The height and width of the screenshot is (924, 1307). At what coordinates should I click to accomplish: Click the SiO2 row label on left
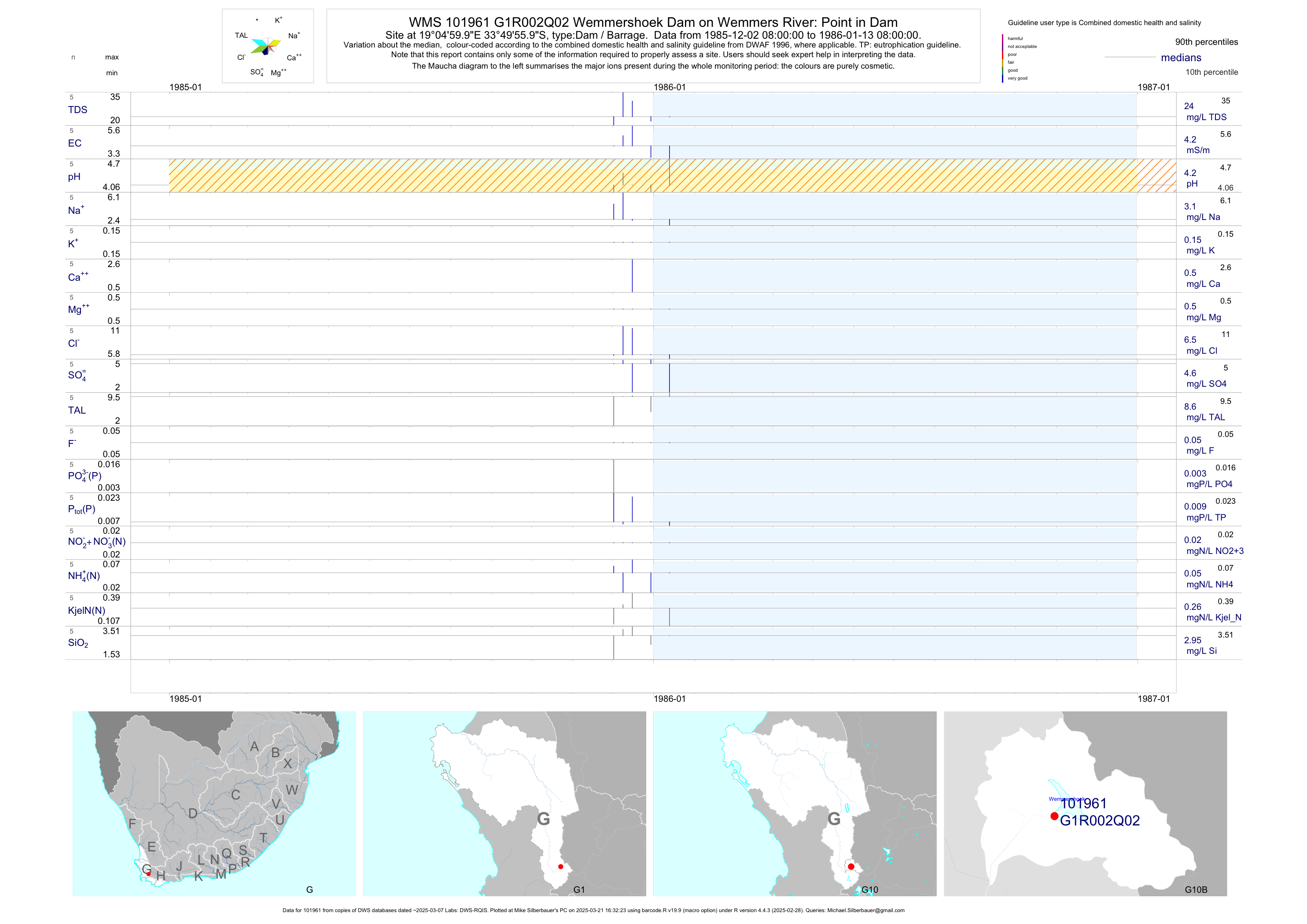point(78,643)
